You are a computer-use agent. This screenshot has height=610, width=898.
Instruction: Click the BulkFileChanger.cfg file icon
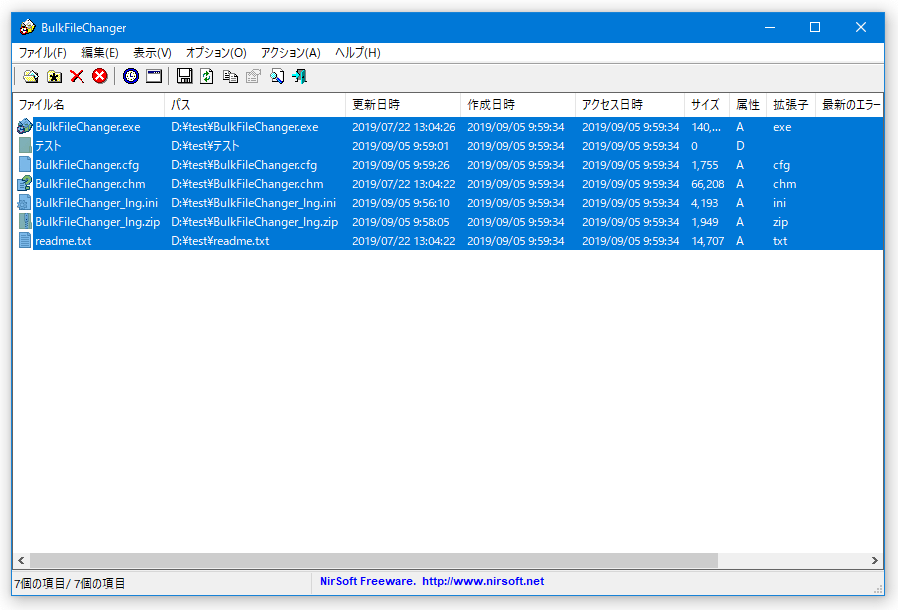[25, 164]
